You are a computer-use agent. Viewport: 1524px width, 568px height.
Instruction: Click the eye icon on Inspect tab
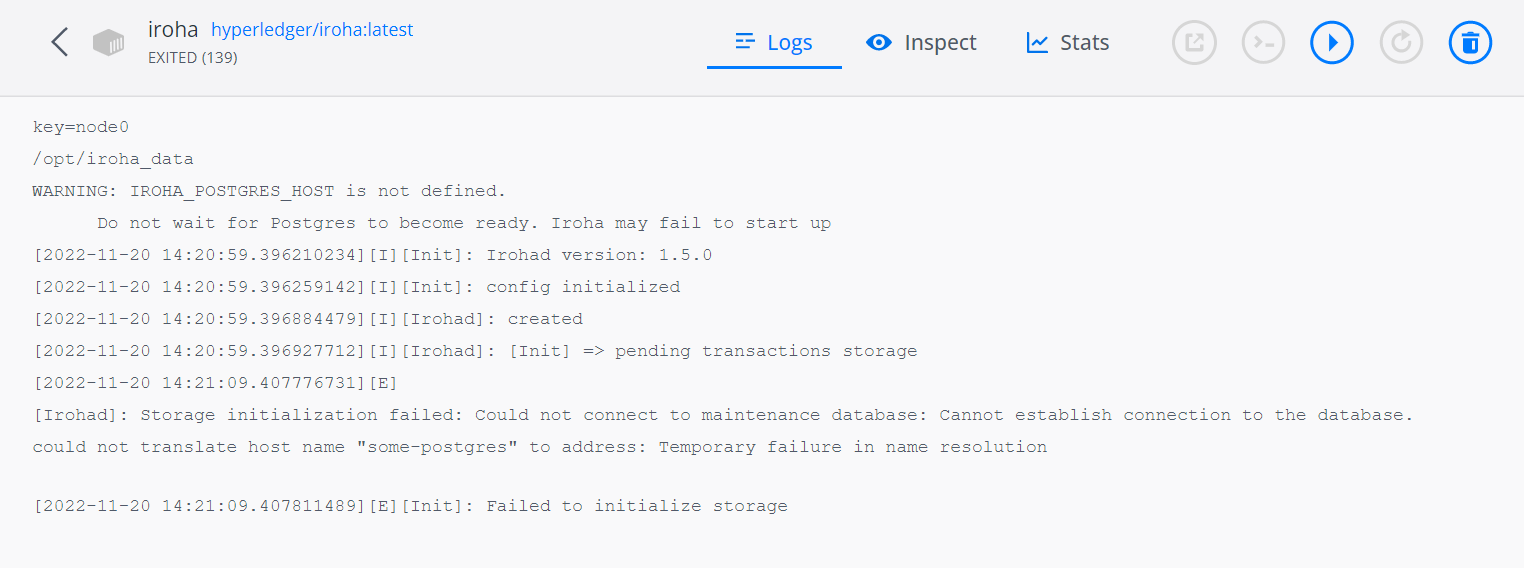coord(879,42)
